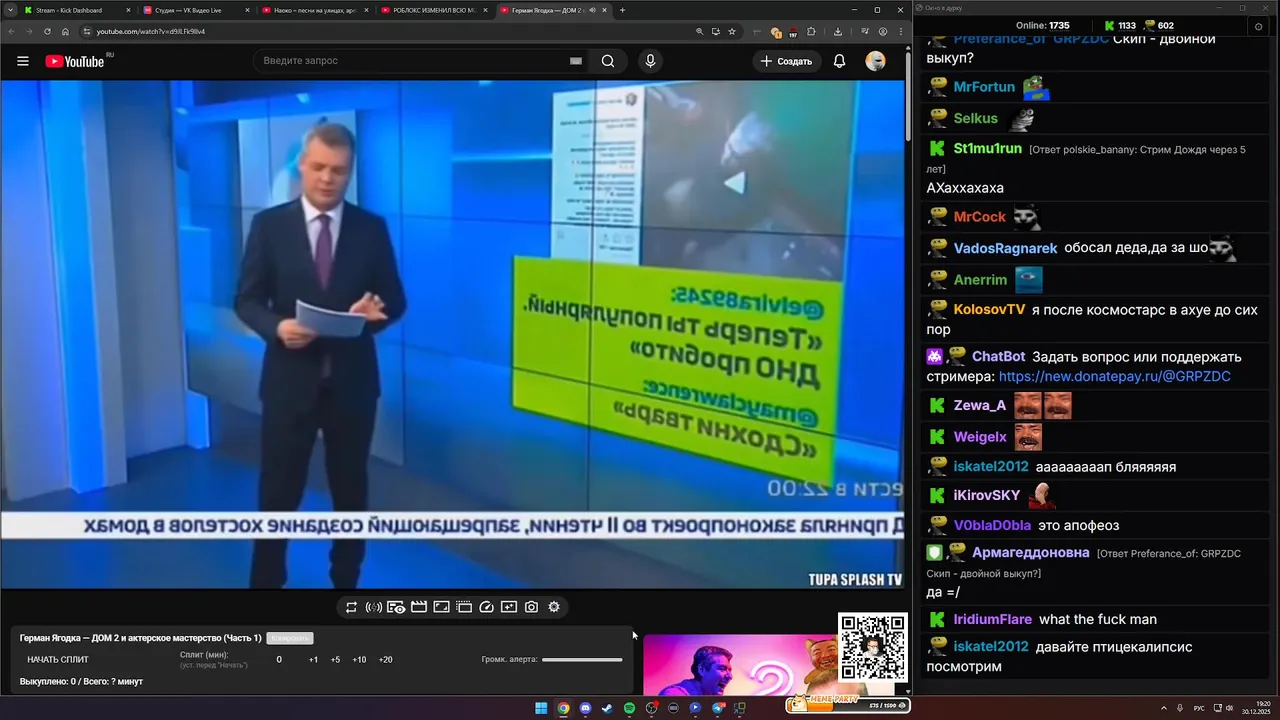1280x720 pixels.
Task: Click the clapperboard cinema mode icon
Action: [419, 607]
